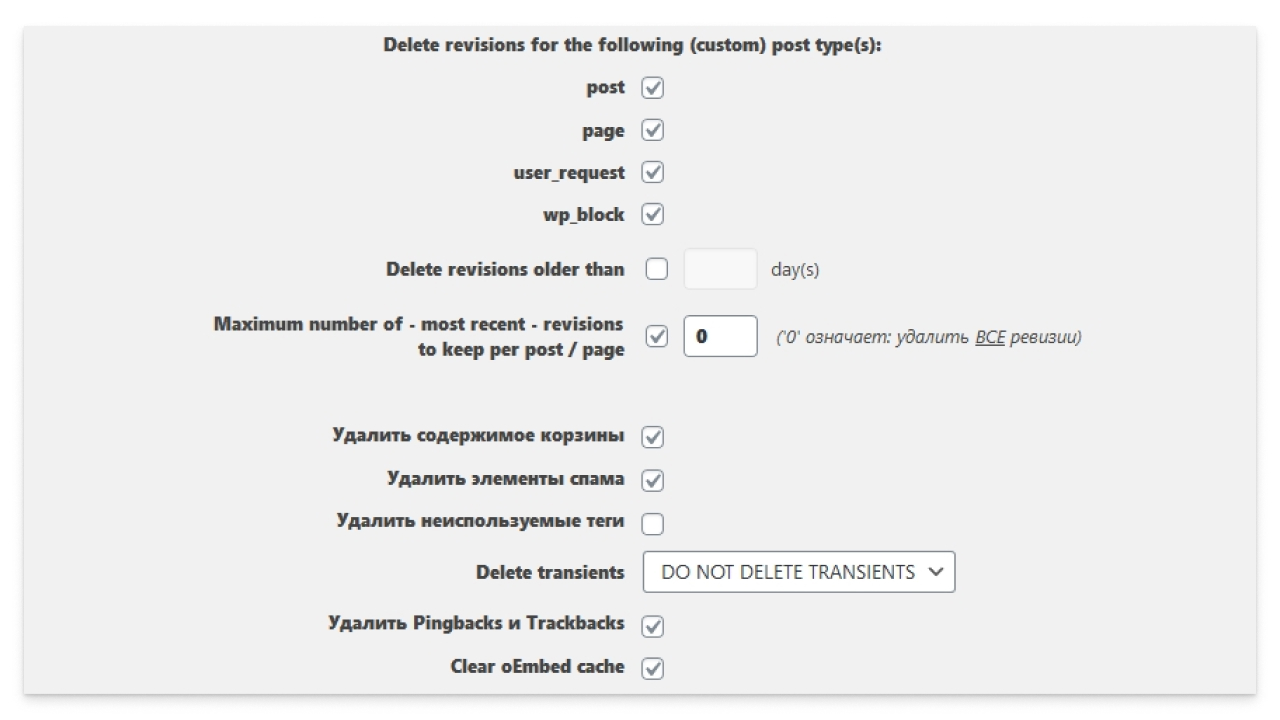The width and height of the screenshot is (1280, 720).
Task: Uncheck the maximum number of revisions checkbox
Action: [x=656, y=337]
